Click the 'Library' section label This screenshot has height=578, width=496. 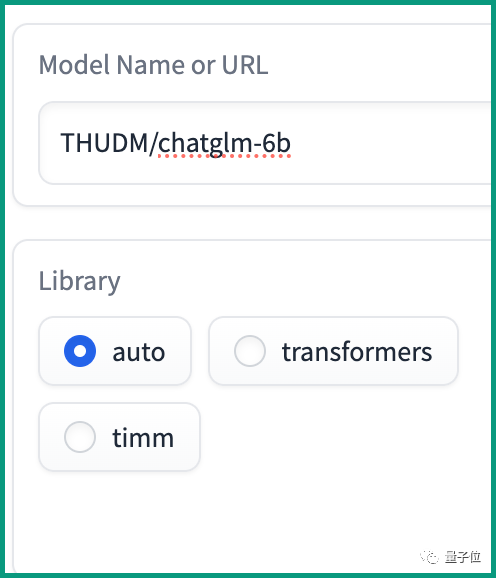pos(80,281)
